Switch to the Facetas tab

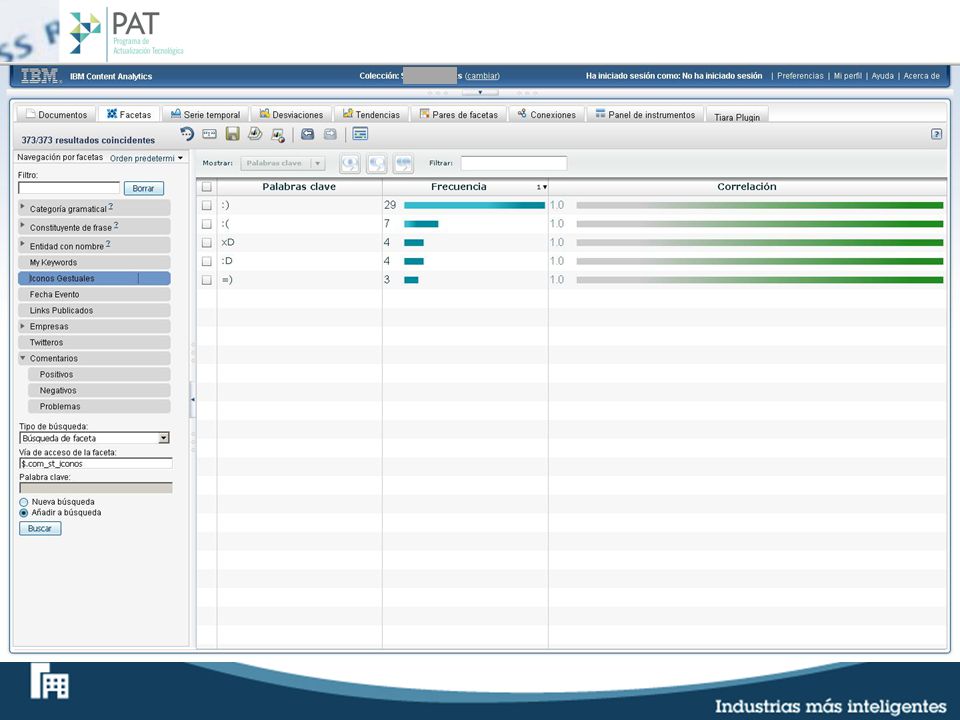(x=129, y=114)
